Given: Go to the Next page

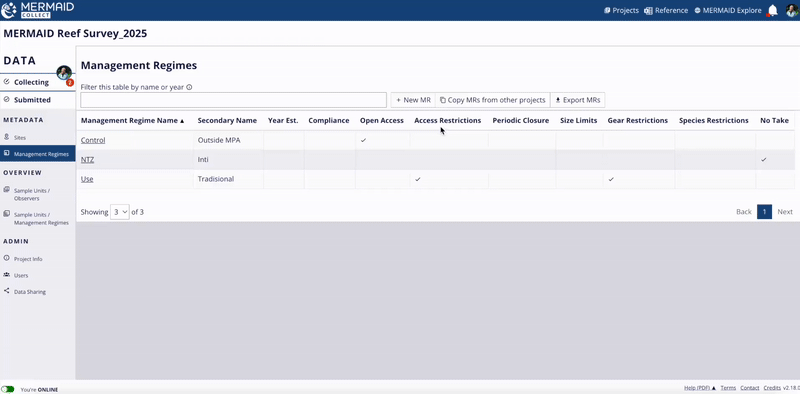Looking at the screenshot, I should click(x=785, y=212).
